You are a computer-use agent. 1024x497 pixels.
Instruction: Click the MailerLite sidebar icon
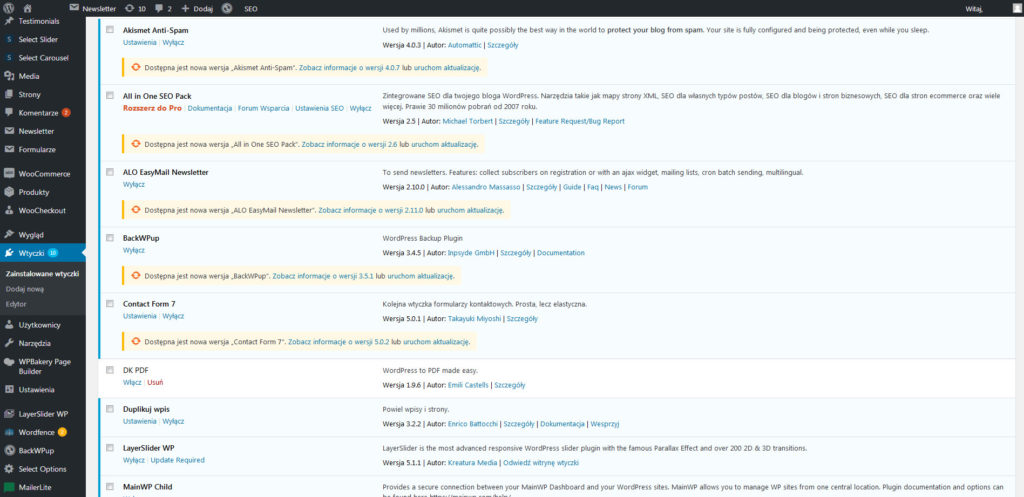8,487
